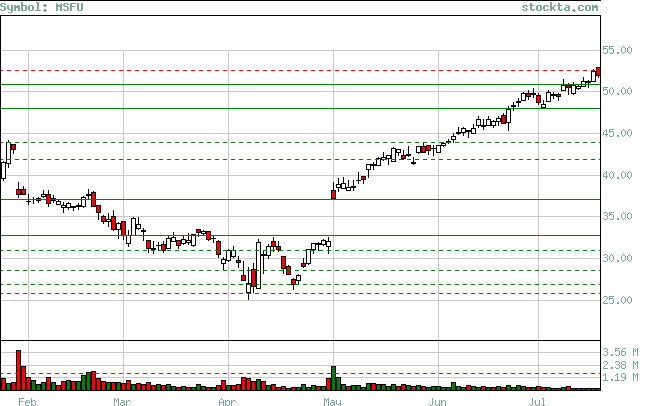655x406 pixels.
Task: Click the Jul month label
Action: (537, 402)
